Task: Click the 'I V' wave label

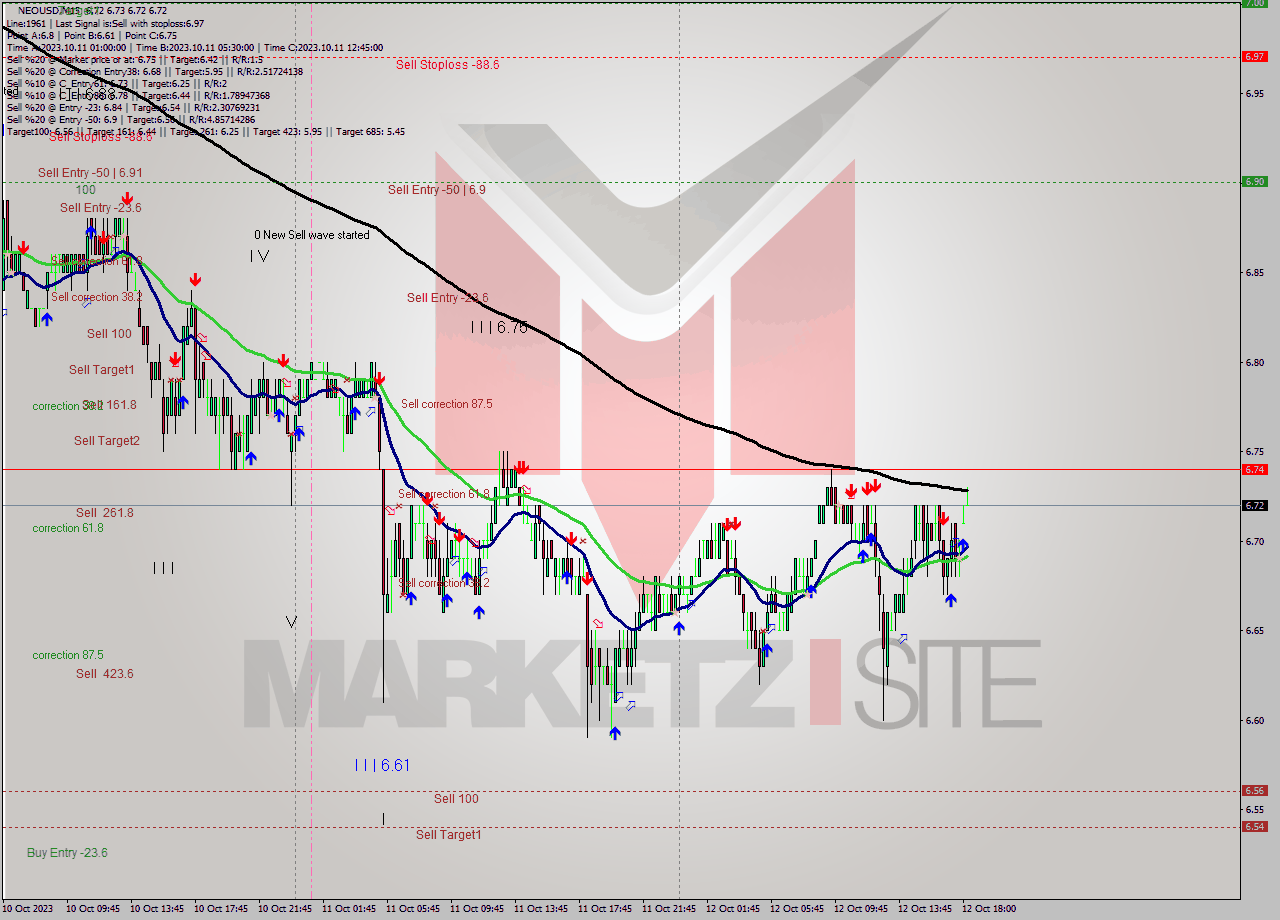Action: click(259, 256)
